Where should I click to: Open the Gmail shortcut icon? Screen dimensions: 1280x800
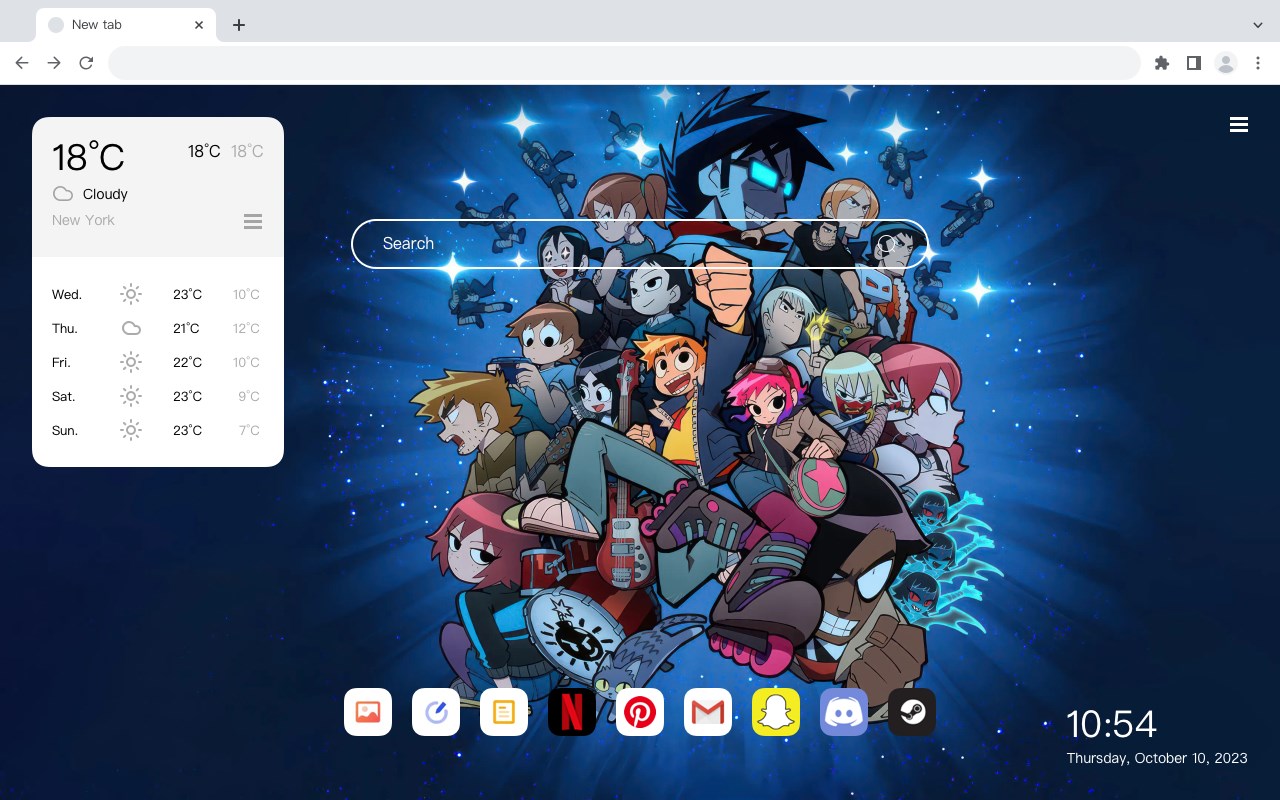point(708,712)
